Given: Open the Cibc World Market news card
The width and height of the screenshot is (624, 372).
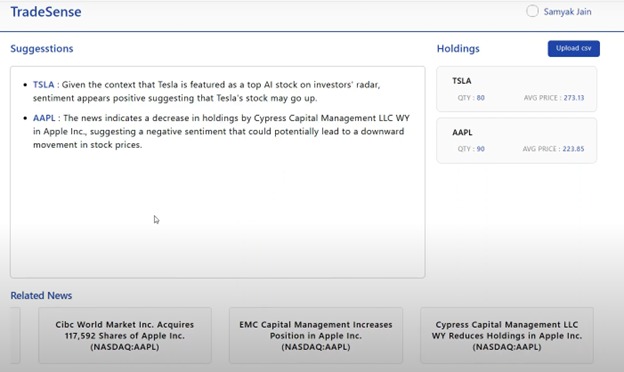Looking at the screenshot, I should point(125,335).
